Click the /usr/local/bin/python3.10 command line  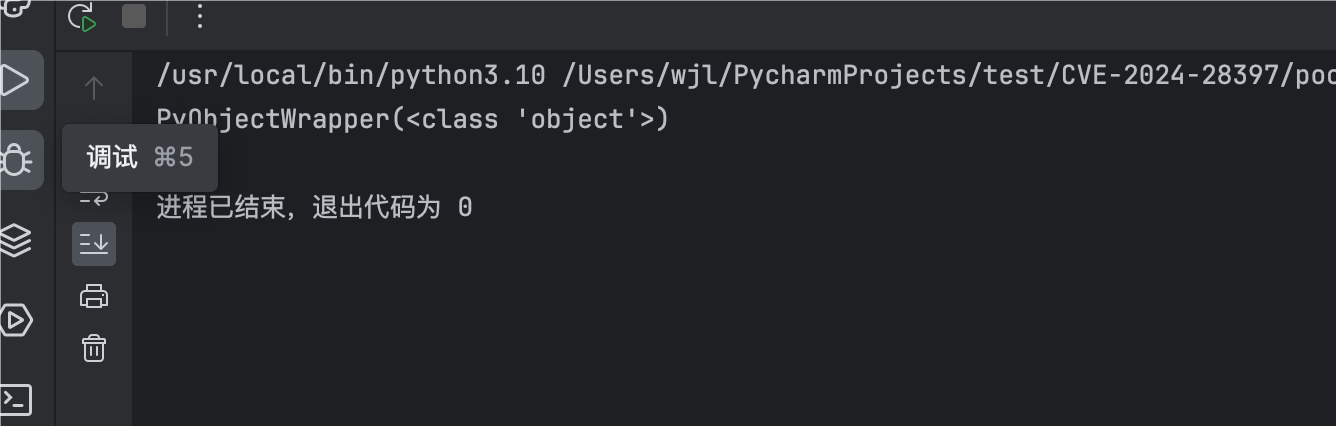click(352, 75)
